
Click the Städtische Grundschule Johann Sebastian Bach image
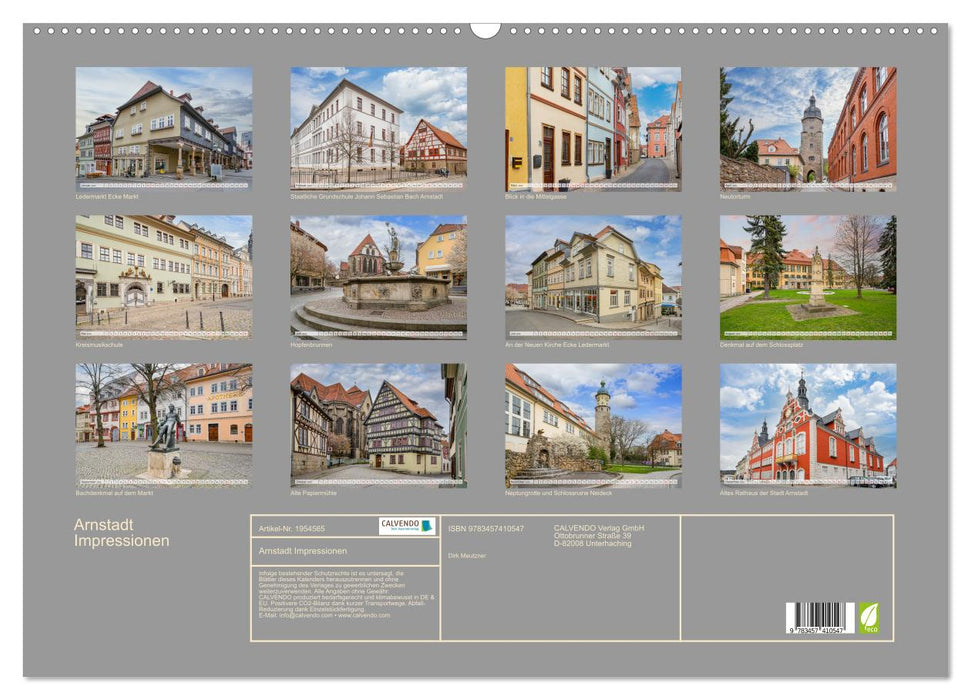(x=378, y=128)
